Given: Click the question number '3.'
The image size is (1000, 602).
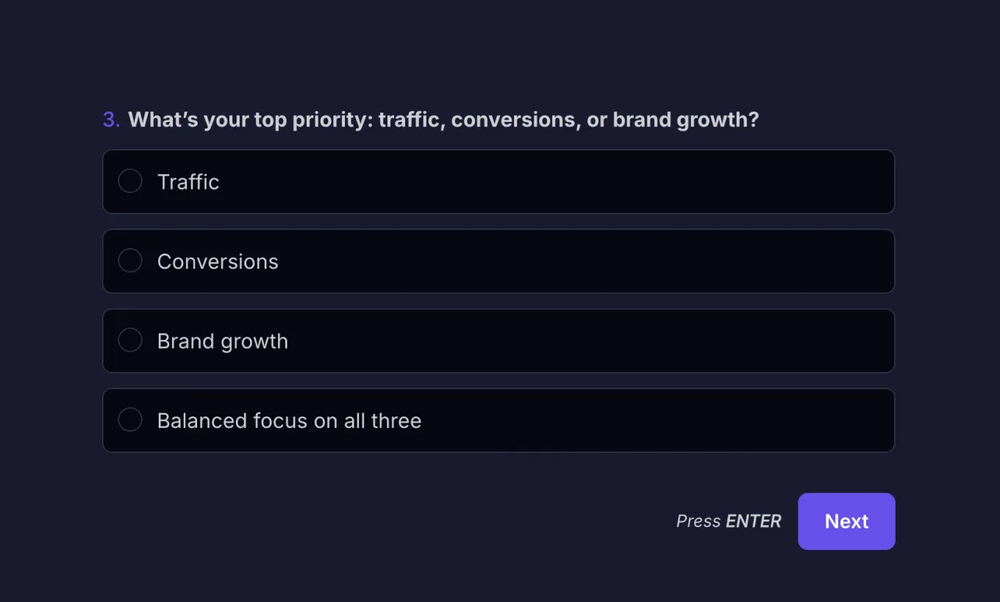Looking at the screenshot, I should point(110,119).
